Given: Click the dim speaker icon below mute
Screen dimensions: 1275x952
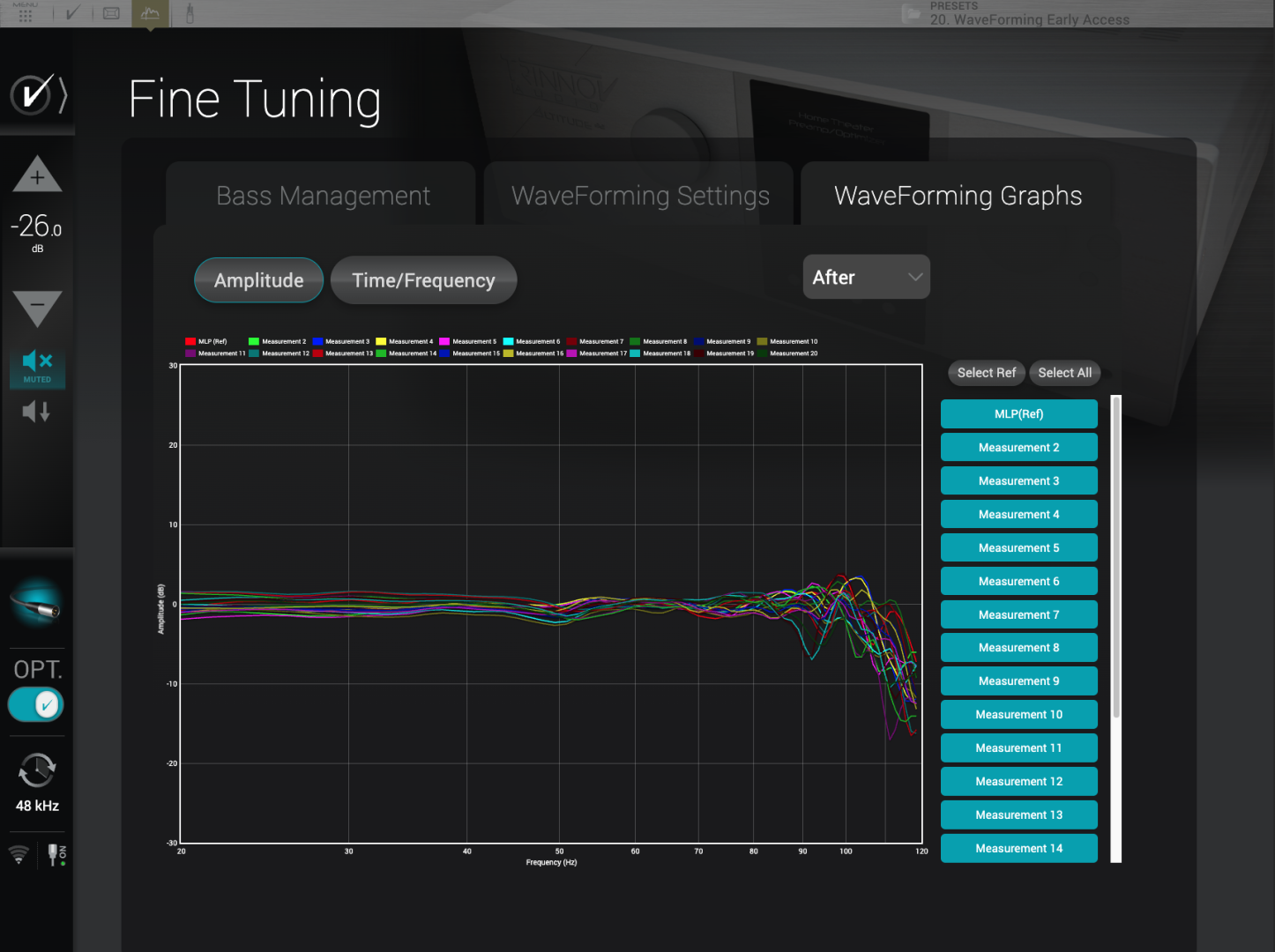Looking at the screenshot, I should (x=36, y=412).
